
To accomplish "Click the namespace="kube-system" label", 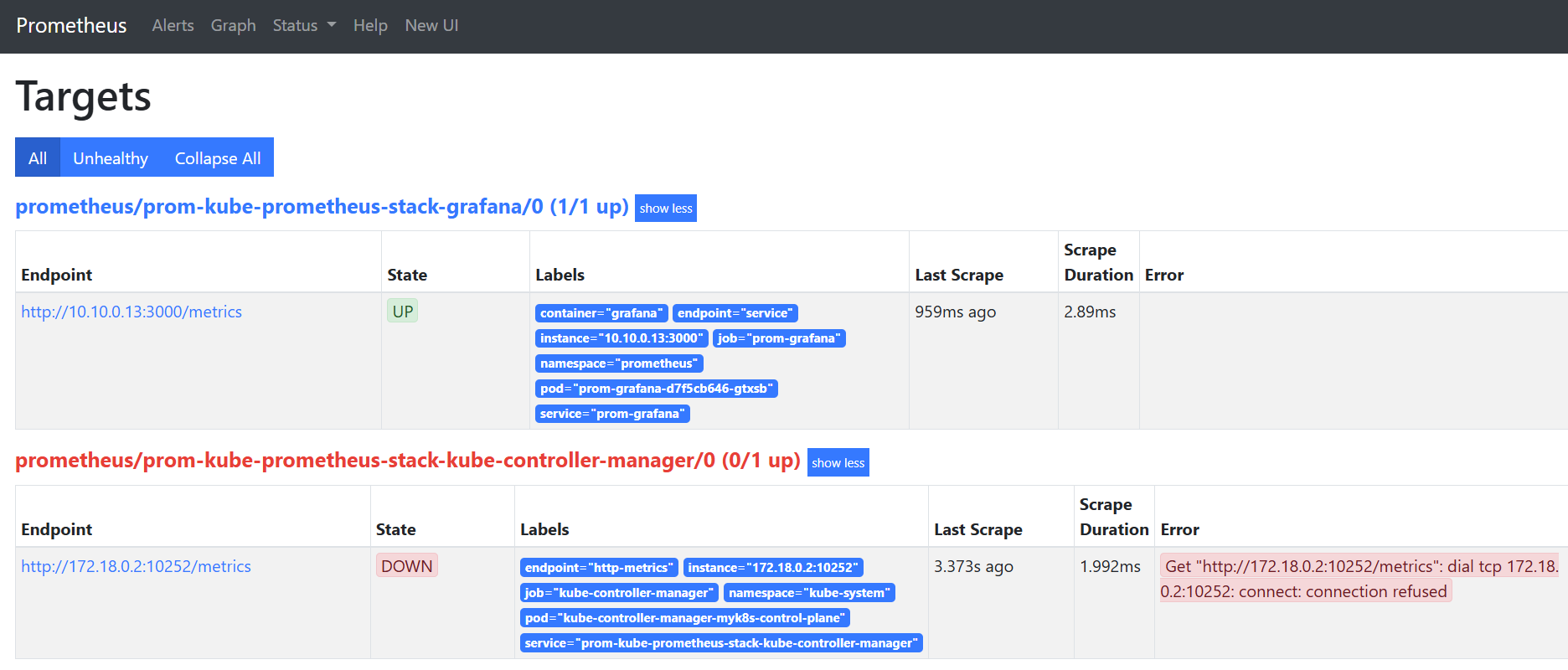I will tap(810, 593).
